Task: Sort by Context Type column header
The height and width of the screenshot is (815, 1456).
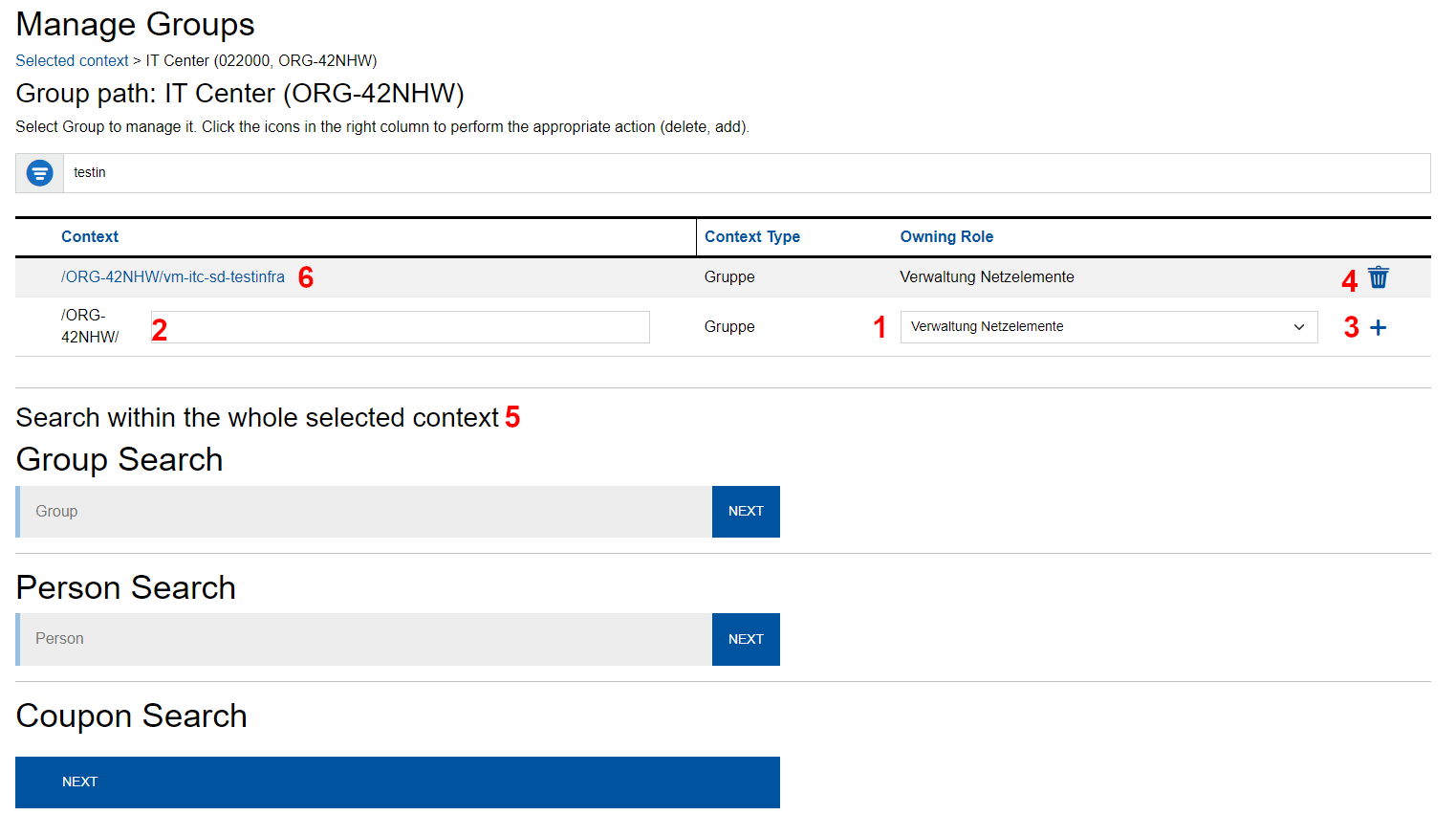Action: point(752,237)
